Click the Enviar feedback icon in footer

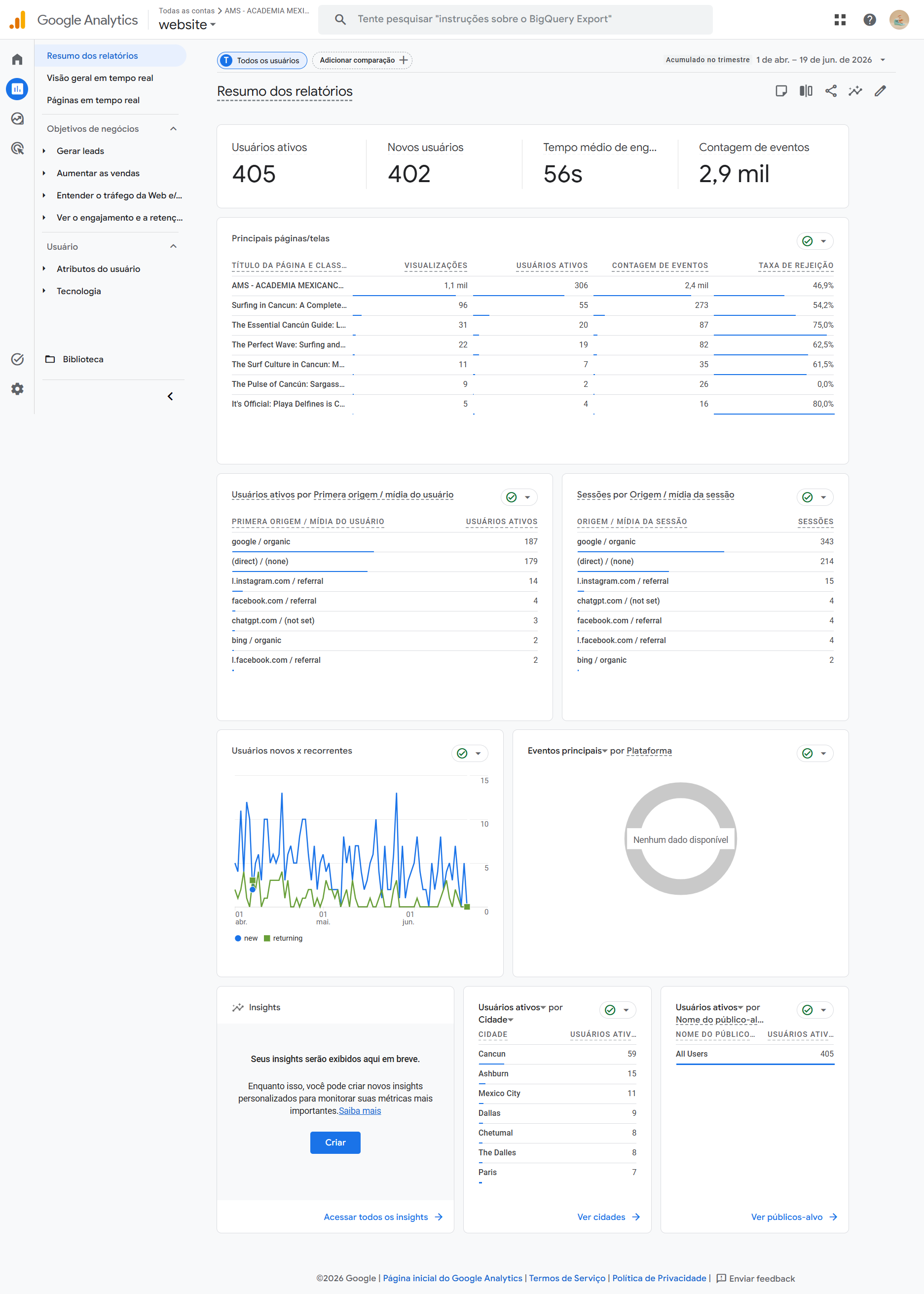pos(721,1279)
